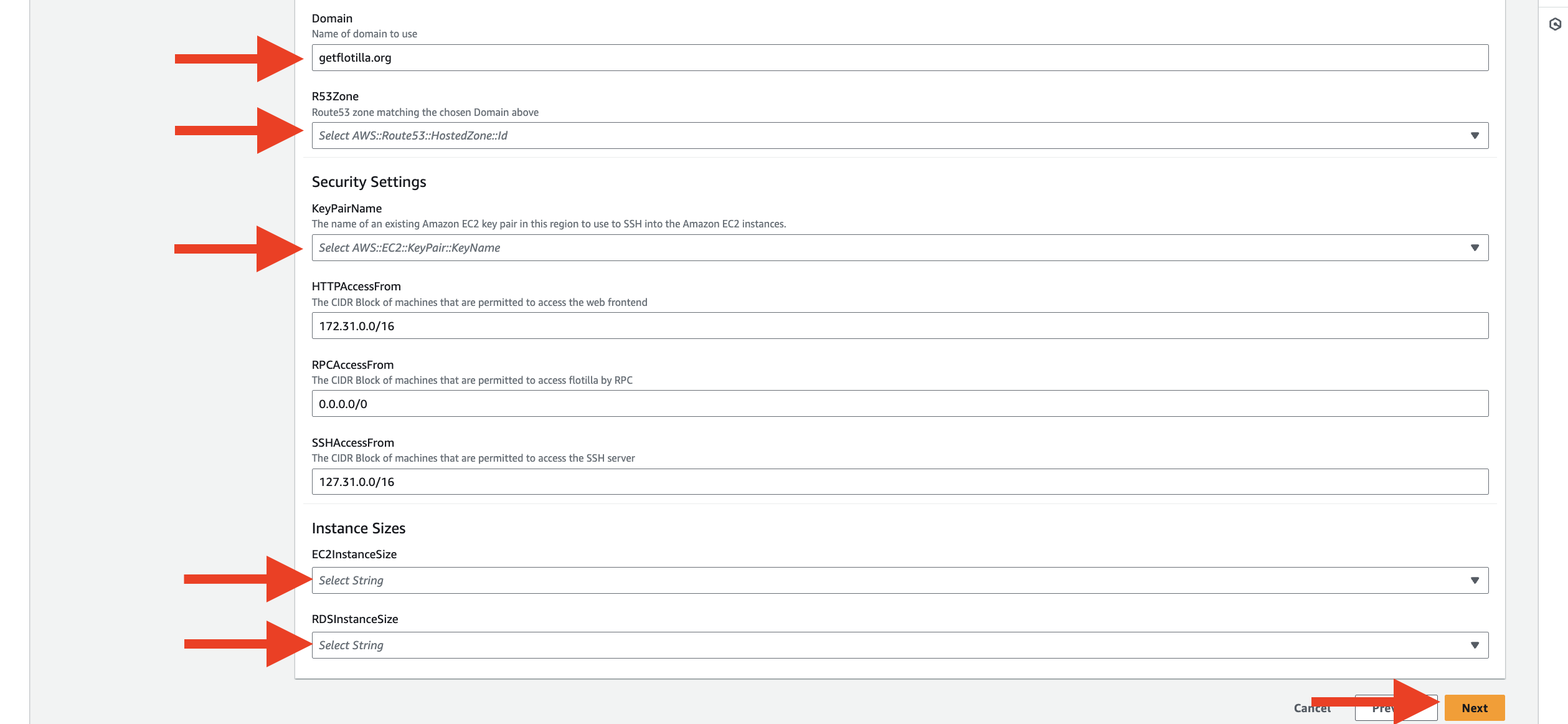Click the Cancel button

tap(1312, 708)
